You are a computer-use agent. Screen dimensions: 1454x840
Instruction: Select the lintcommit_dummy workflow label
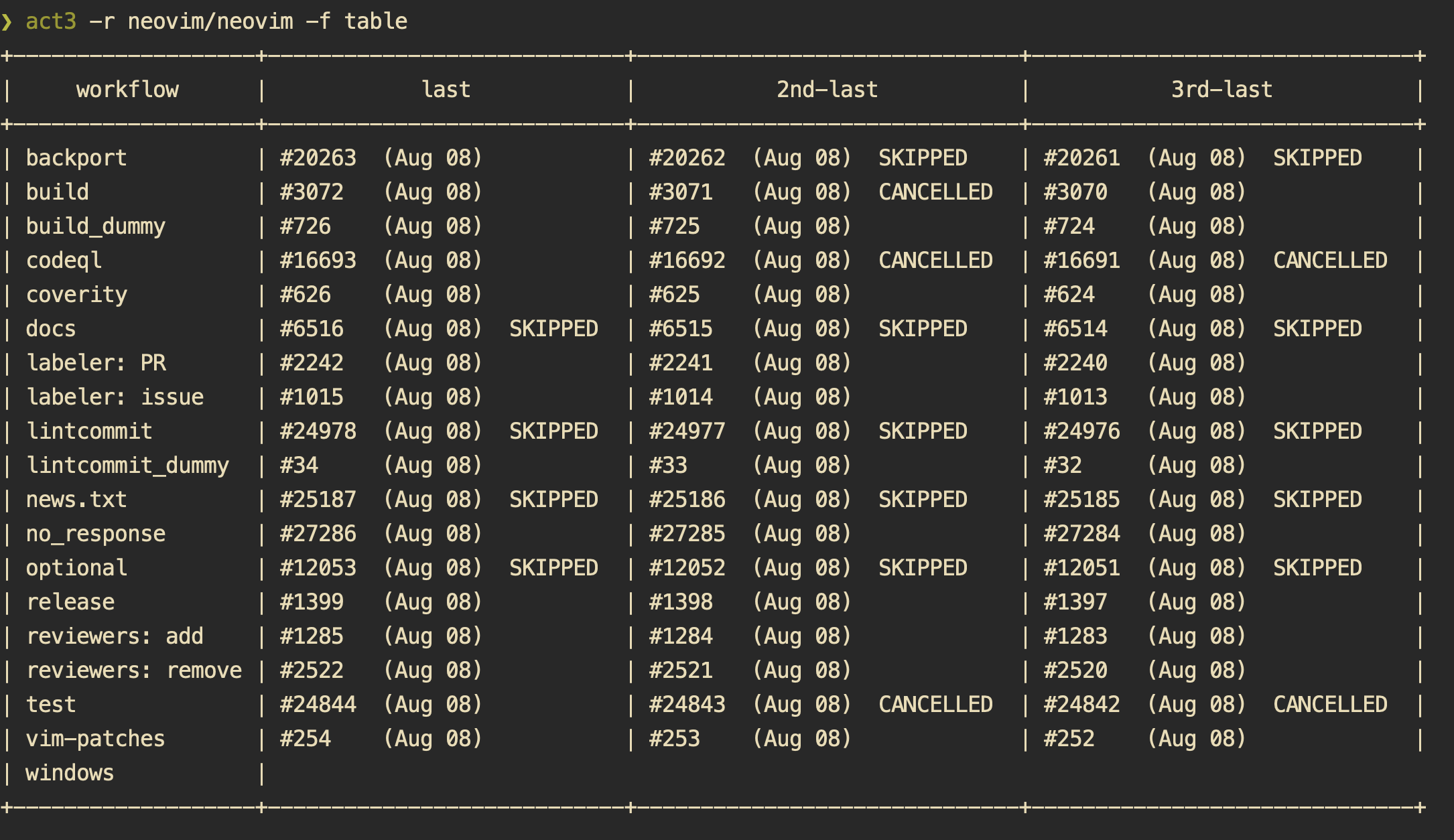click(127, 465)
